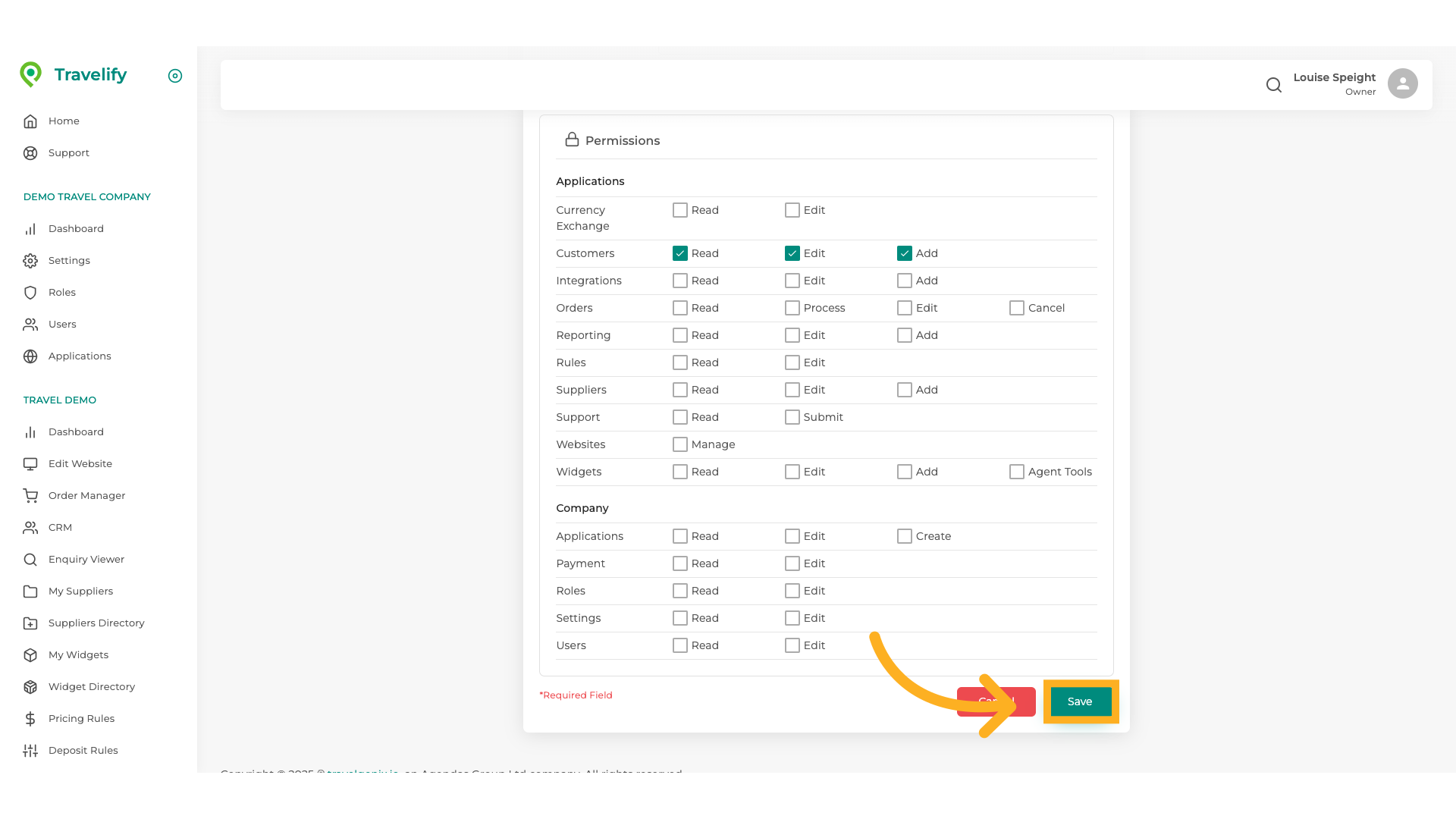Open Suppliers Directory via the folder-plus icon
Screen dimensions: 1456x819
click(30, 623)
